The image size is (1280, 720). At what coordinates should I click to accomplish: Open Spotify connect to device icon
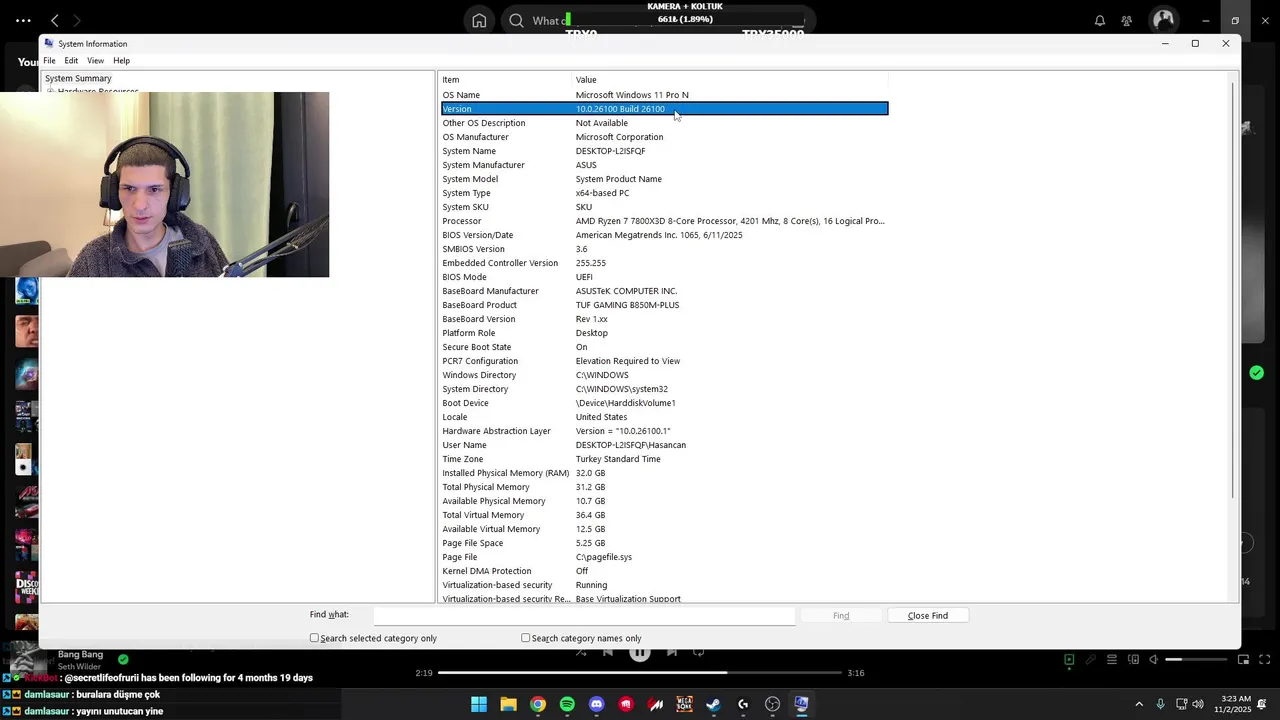1133,660
